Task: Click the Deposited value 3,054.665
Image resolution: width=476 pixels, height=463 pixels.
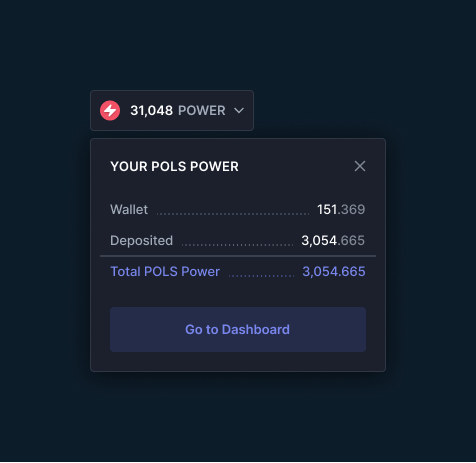Action: (333, 240)
